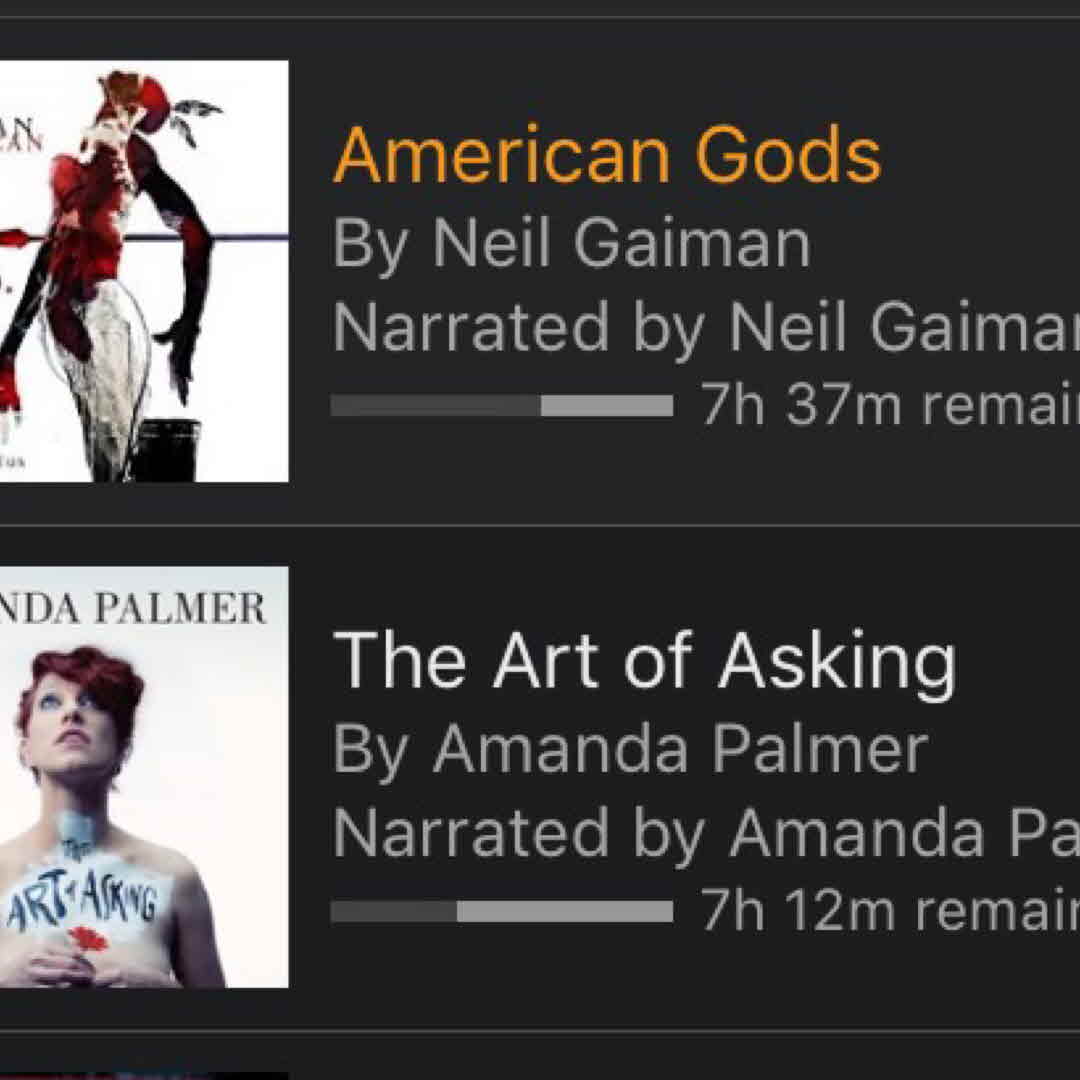Click the "By Neil Gaiman" author line
Viewport: 1080px width, 1080px height.
pyautogui.click(x=571, y=242)
